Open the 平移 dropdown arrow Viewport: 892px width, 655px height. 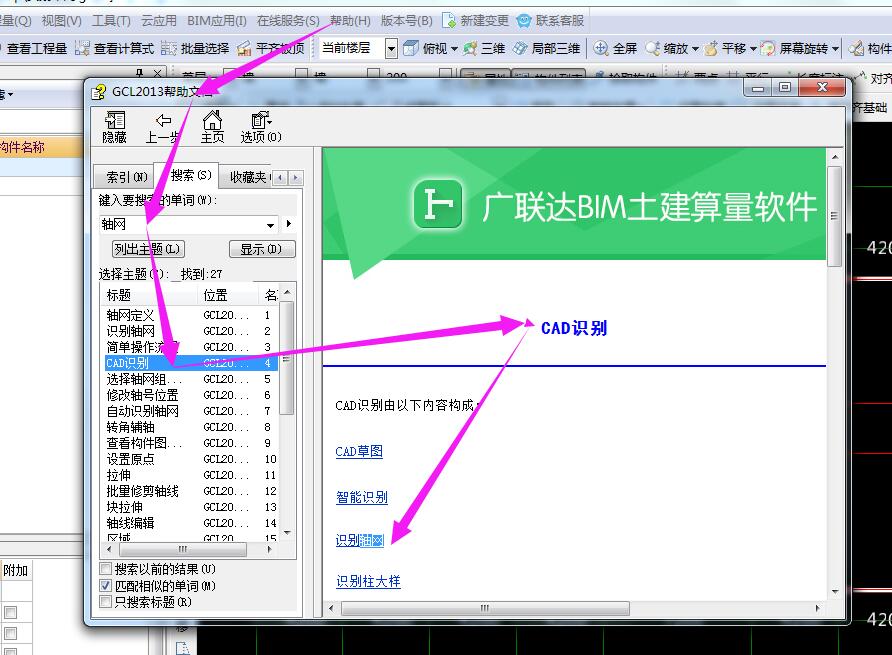tap(753, 49)
